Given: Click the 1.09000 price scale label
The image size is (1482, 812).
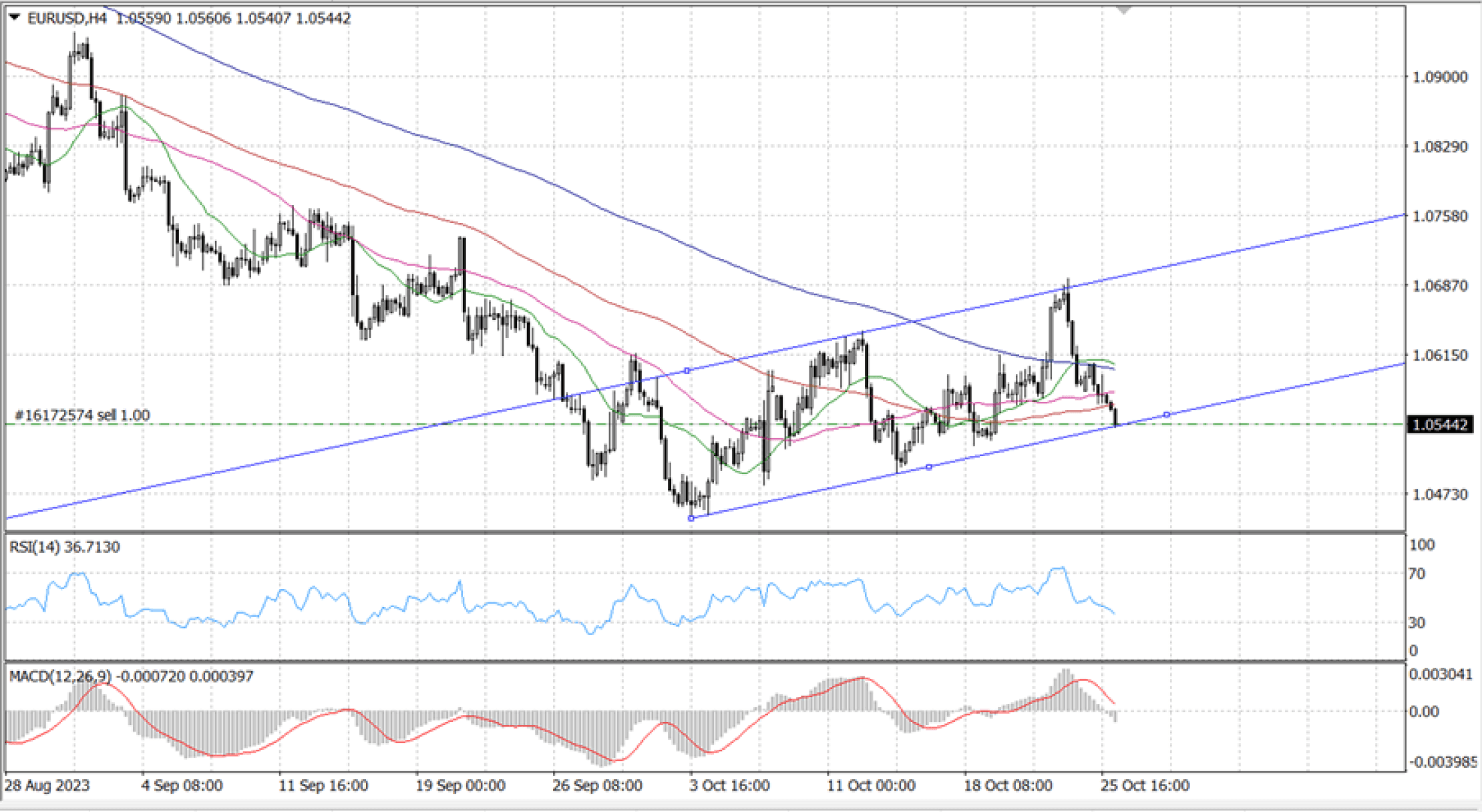Looking at the screenshot, I should coord(1440,77).
